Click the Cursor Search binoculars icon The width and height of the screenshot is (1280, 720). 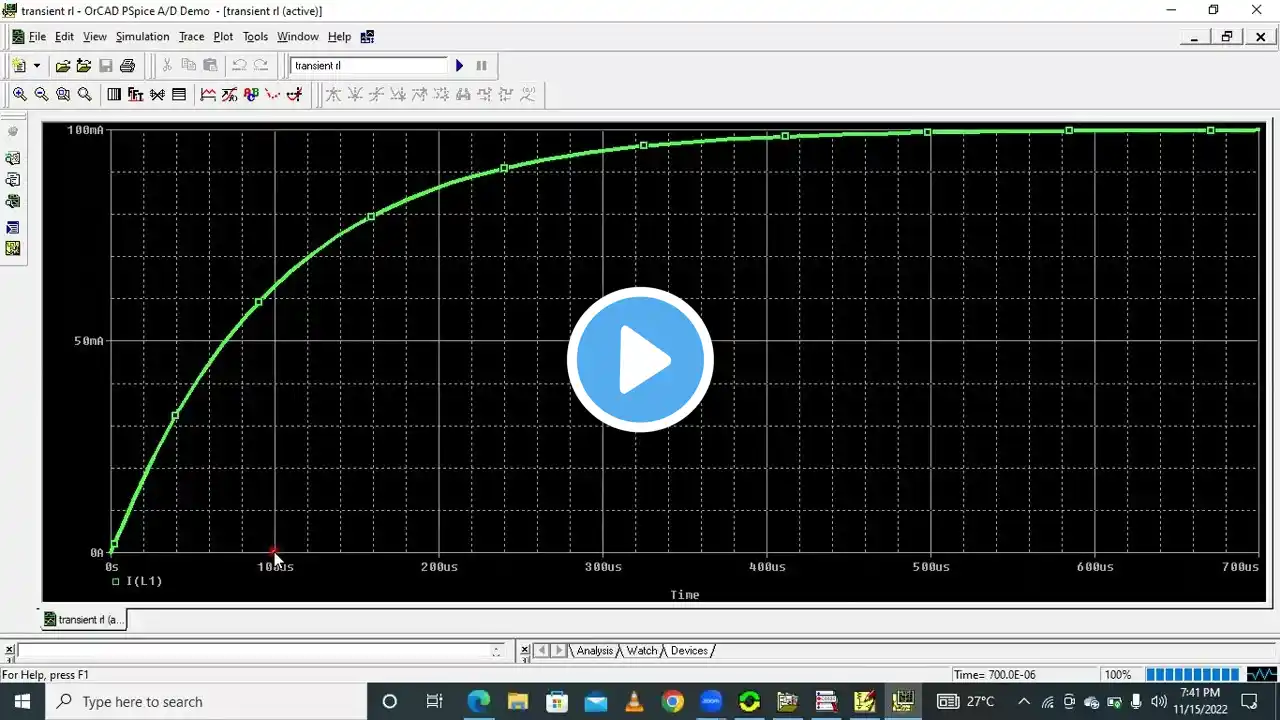(x=463, y=94)
